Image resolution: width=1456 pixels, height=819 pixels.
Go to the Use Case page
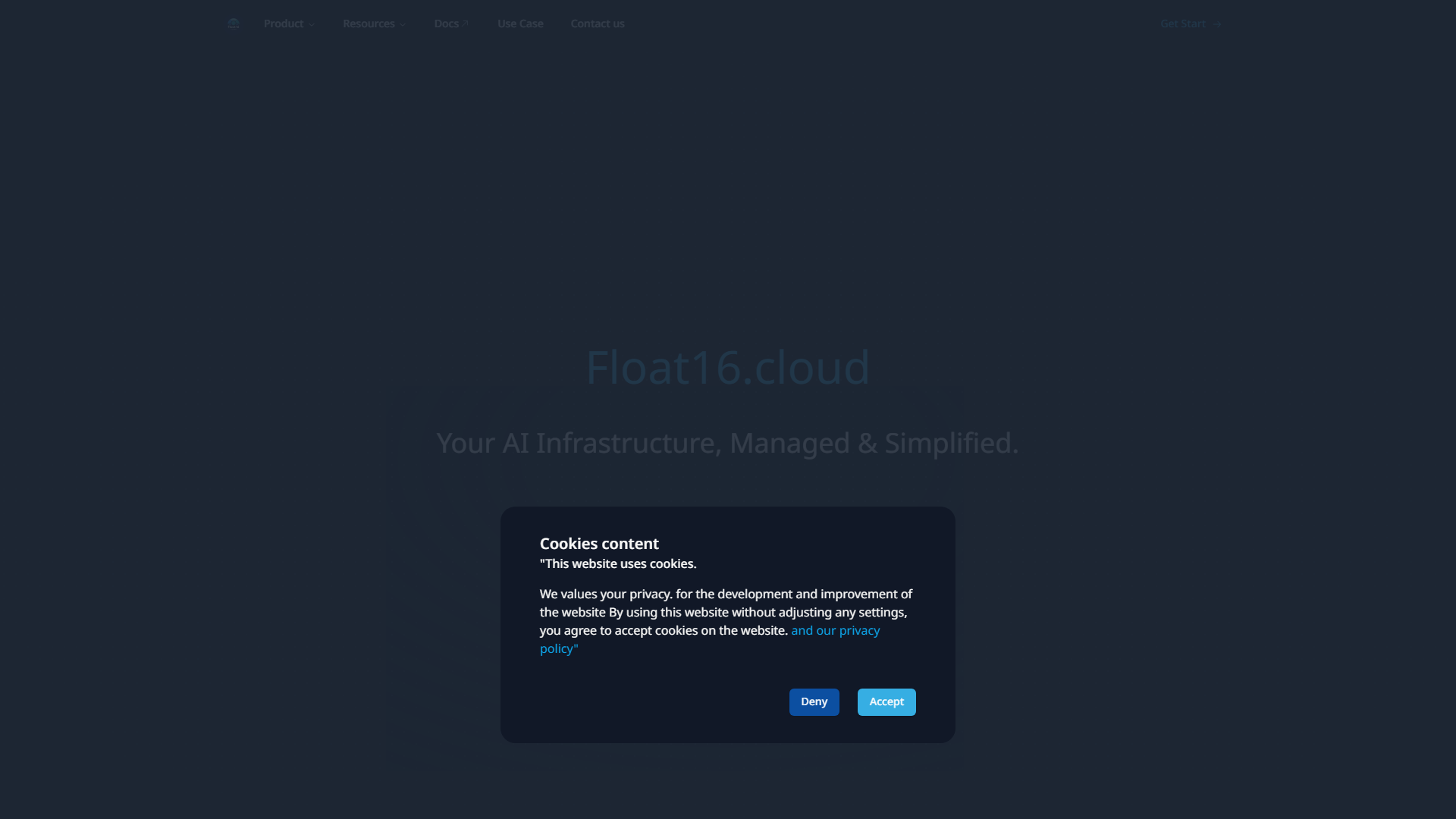[x=520, y=24]
